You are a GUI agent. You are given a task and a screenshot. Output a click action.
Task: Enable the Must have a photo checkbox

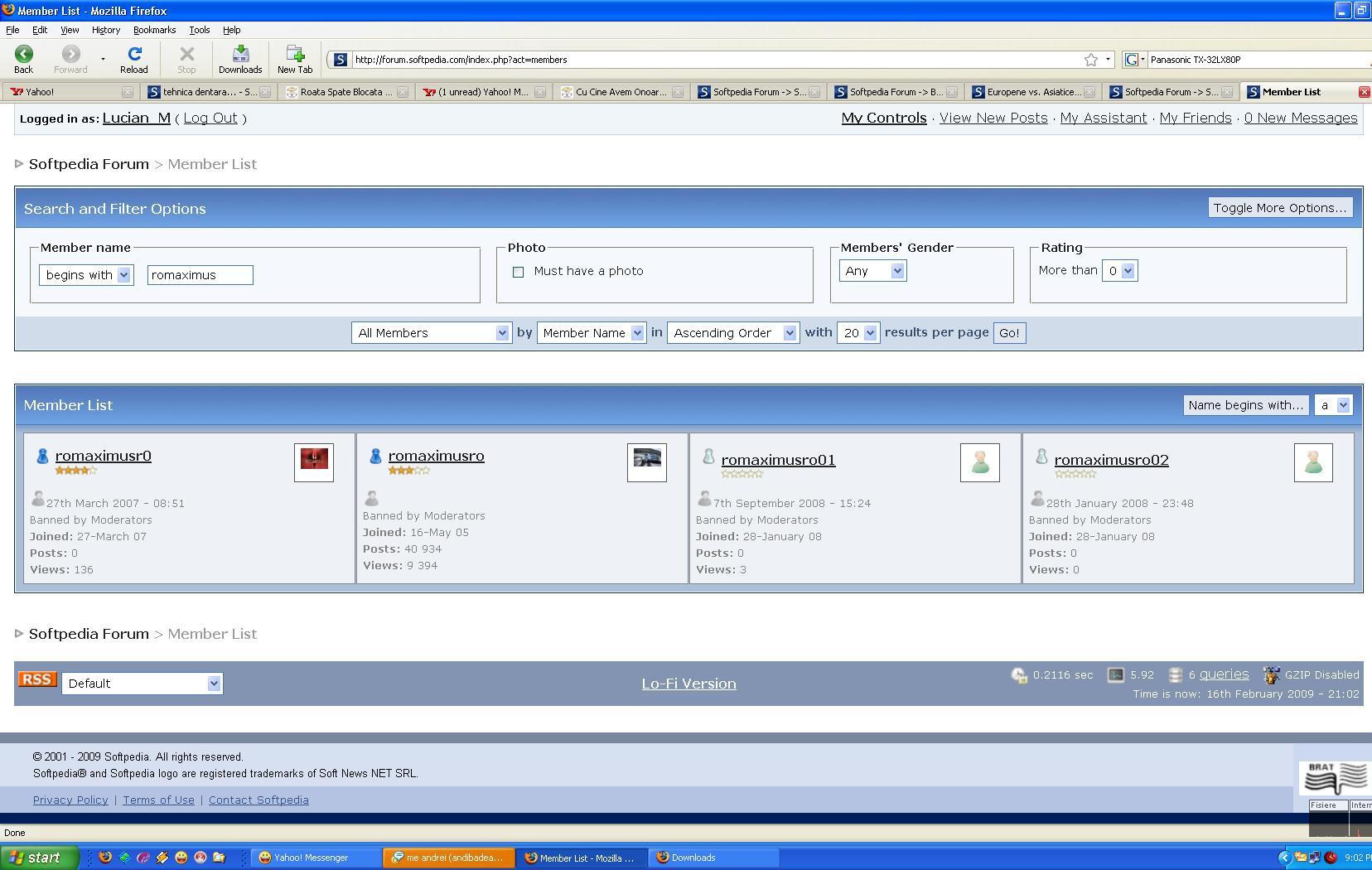coord(519,272)
